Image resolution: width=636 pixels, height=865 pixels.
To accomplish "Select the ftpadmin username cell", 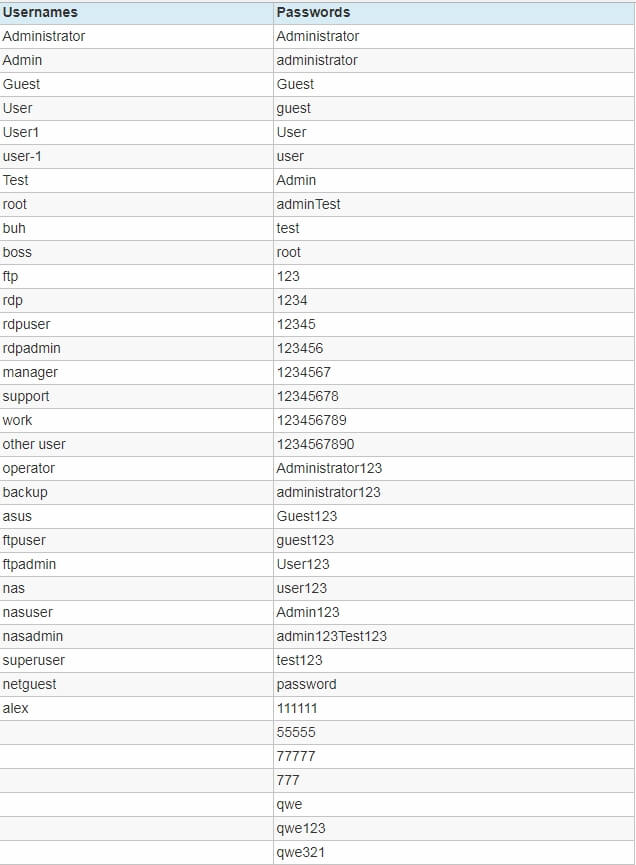I will (x=136, y=564).
